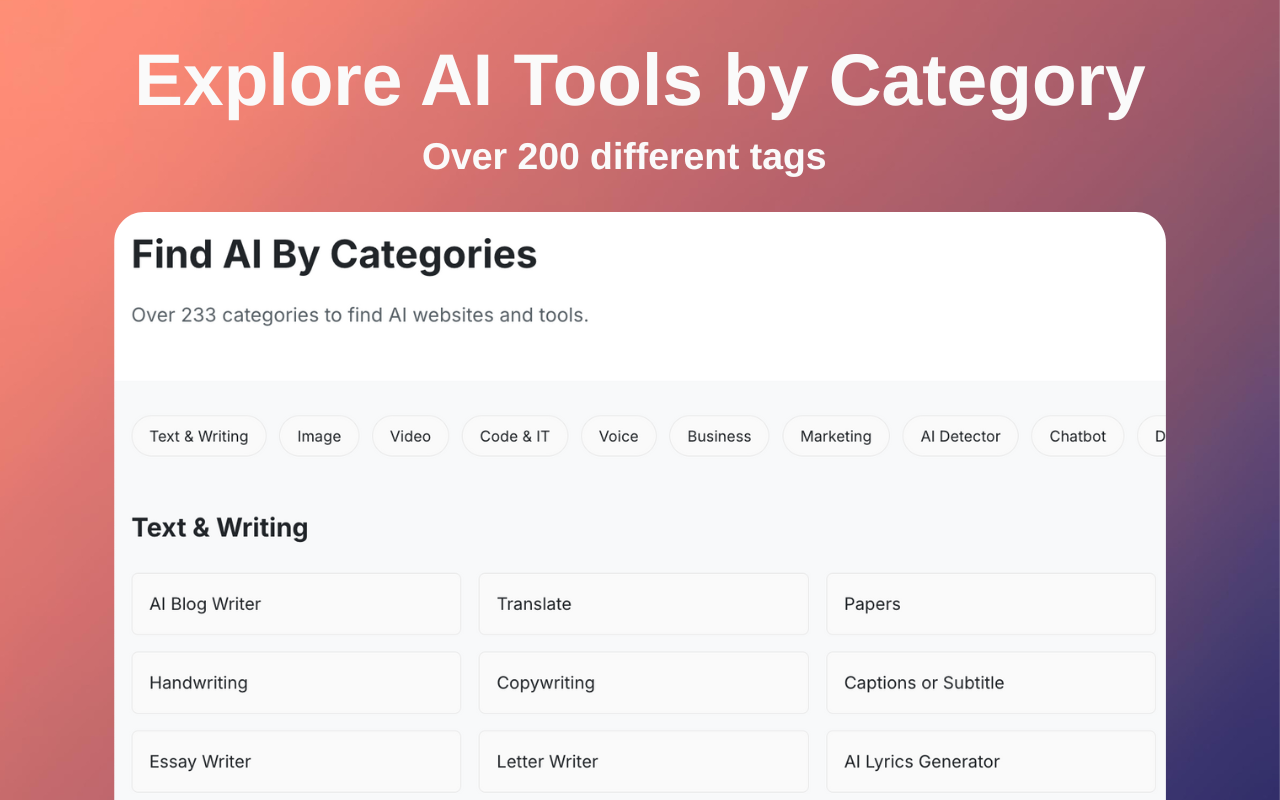Open the Essay Writer category card

296,762
